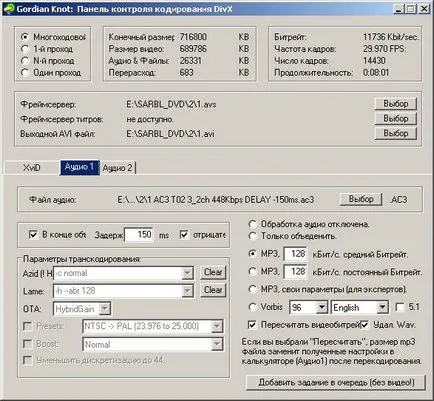Expand the NTSC -> PAL presets dropdown
Viewport: 434px width, 401px height.
coord(217,326)
